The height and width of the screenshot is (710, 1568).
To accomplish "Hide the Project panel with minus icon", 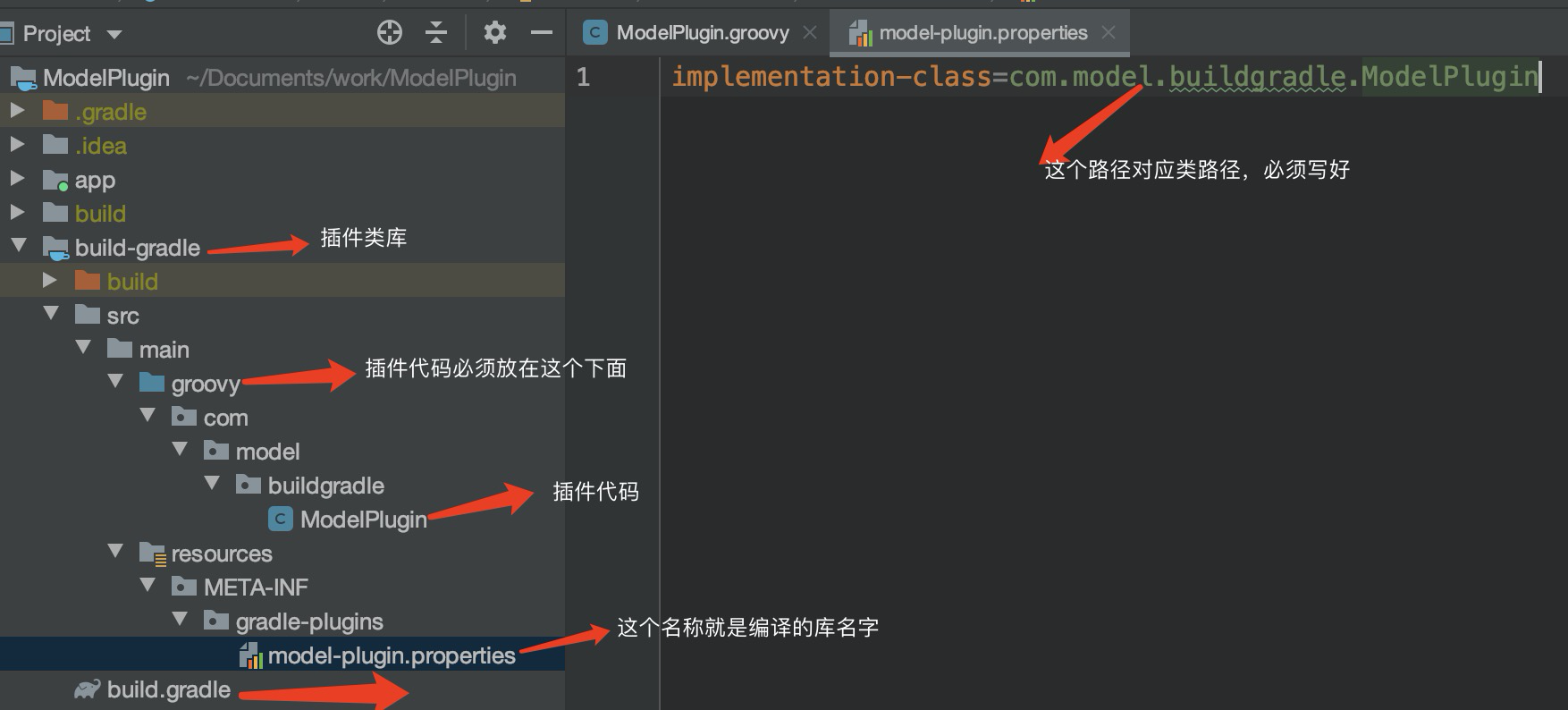I will pyautogui.click(x=541, y=33).
